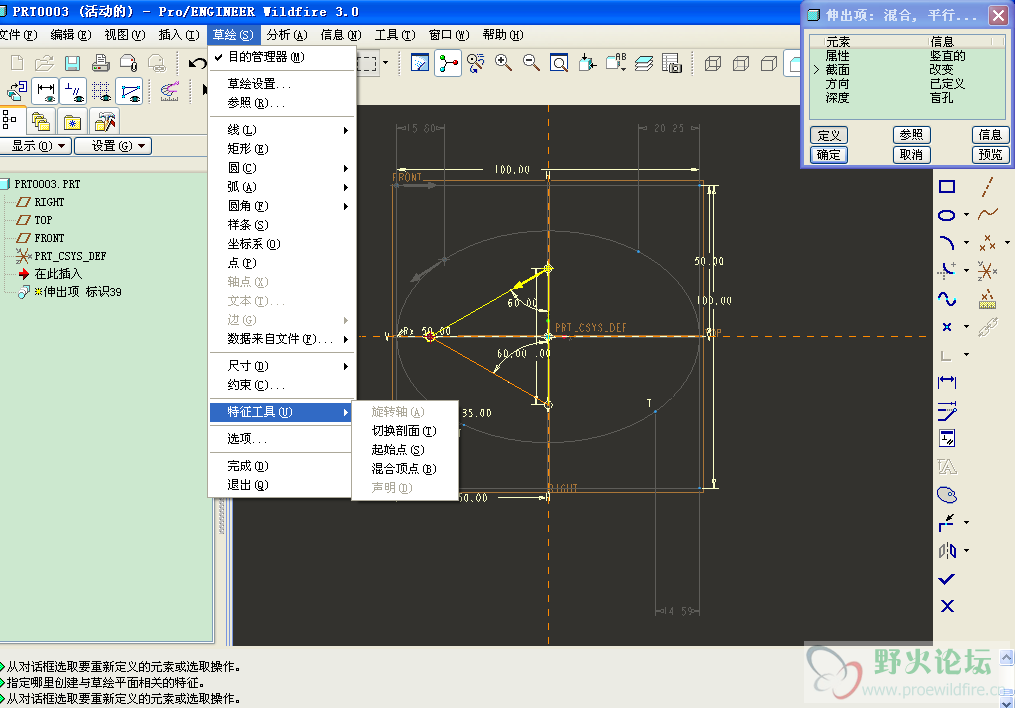Viewport: 1015px width, 708px height.
Task: Click the 定义 button
Action: click(x=829, y=135)
